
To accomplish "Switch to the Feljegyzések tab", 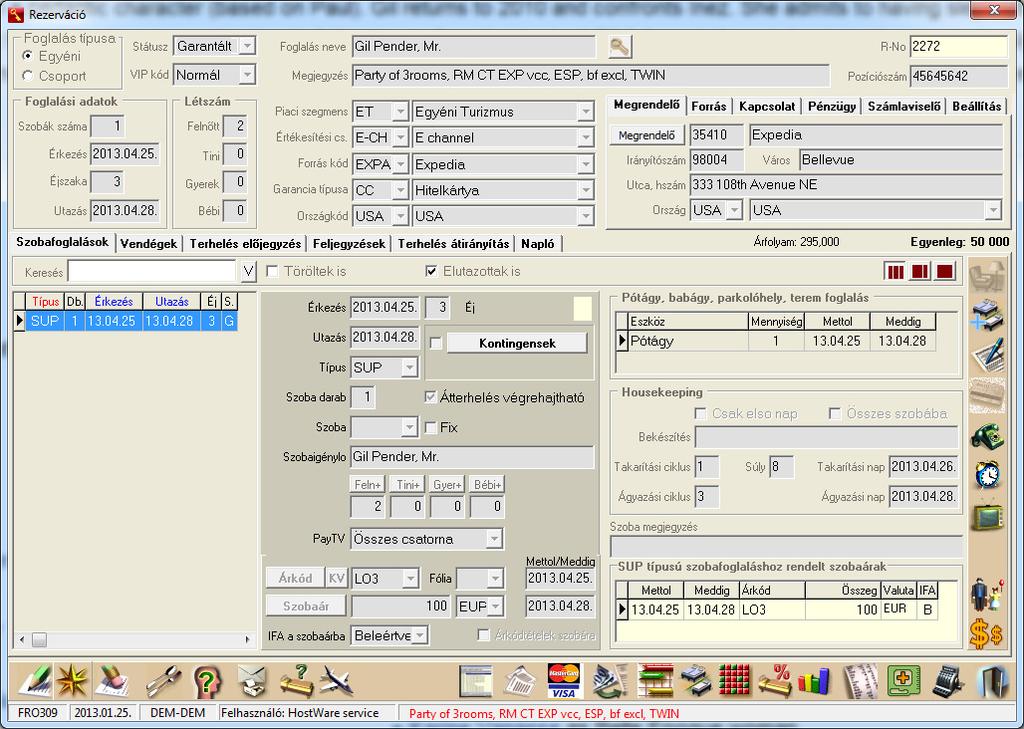I will tap(349, 244).
